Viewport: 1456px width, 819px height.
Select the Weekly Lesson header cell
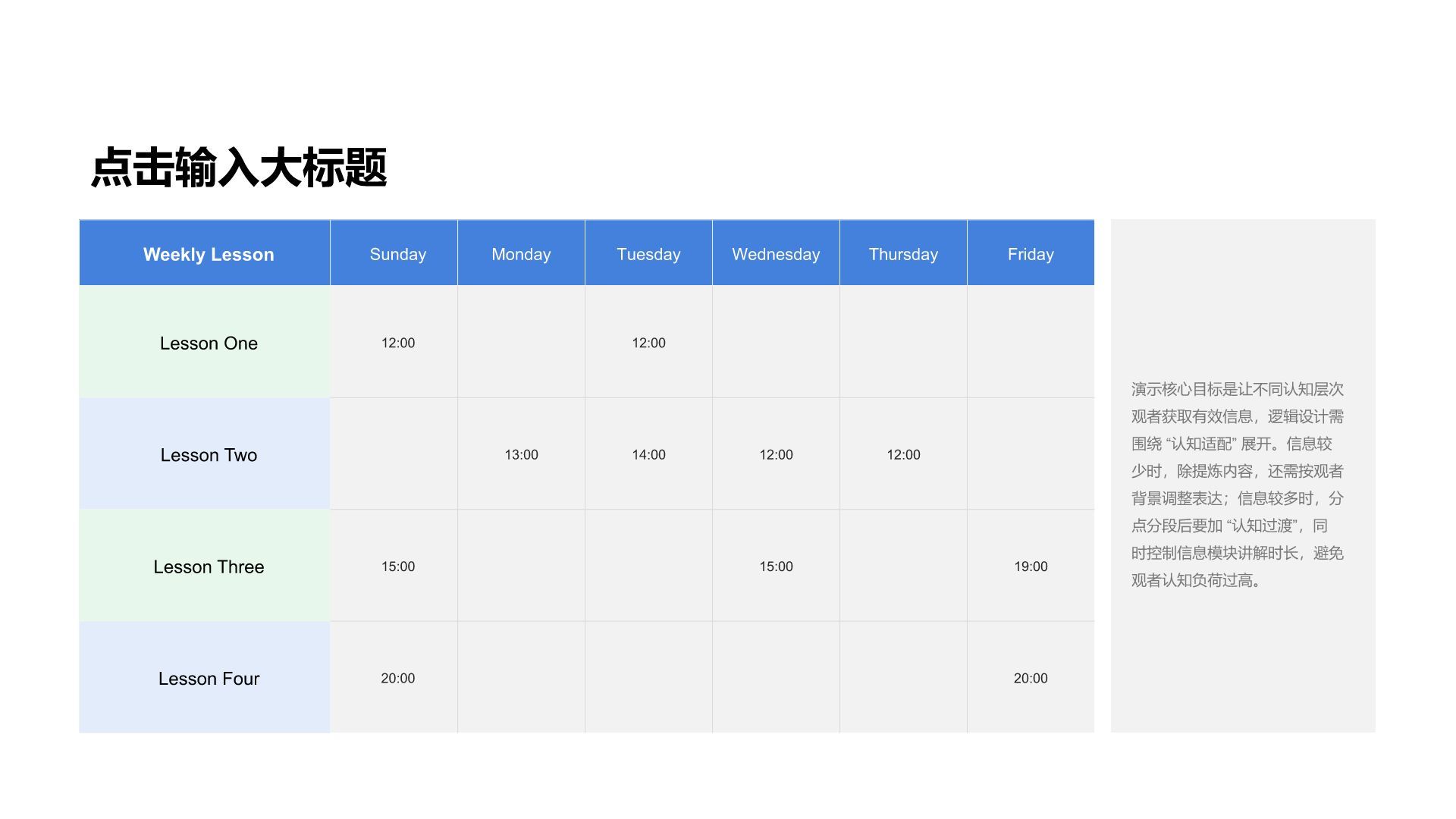(208, 253)
